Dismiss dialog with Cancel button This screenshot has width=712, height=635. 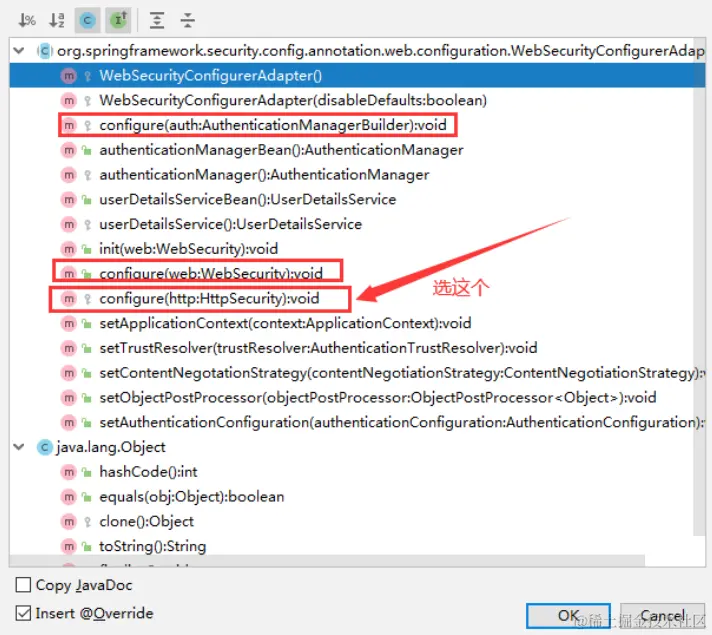[663, 615]
